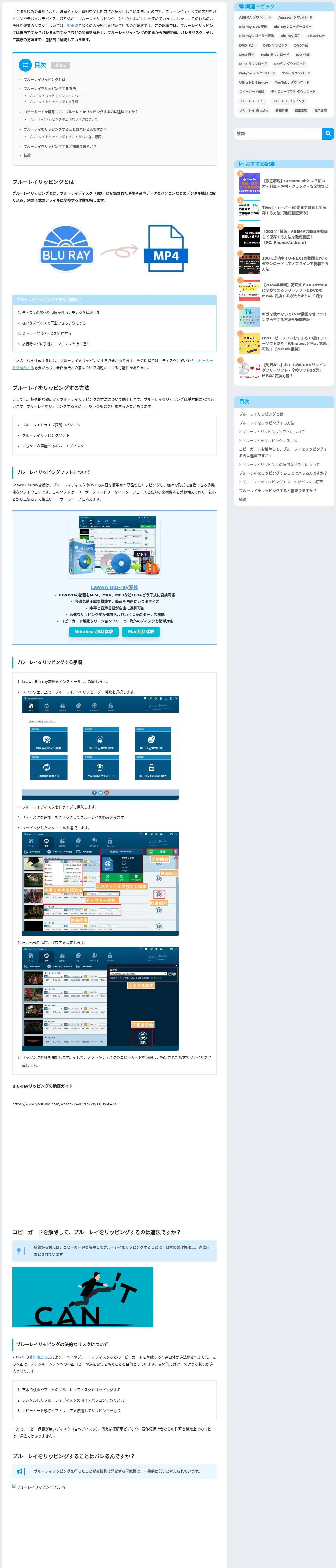
Task: Open the YouTube guide video URL
Action: [65, 1104]
